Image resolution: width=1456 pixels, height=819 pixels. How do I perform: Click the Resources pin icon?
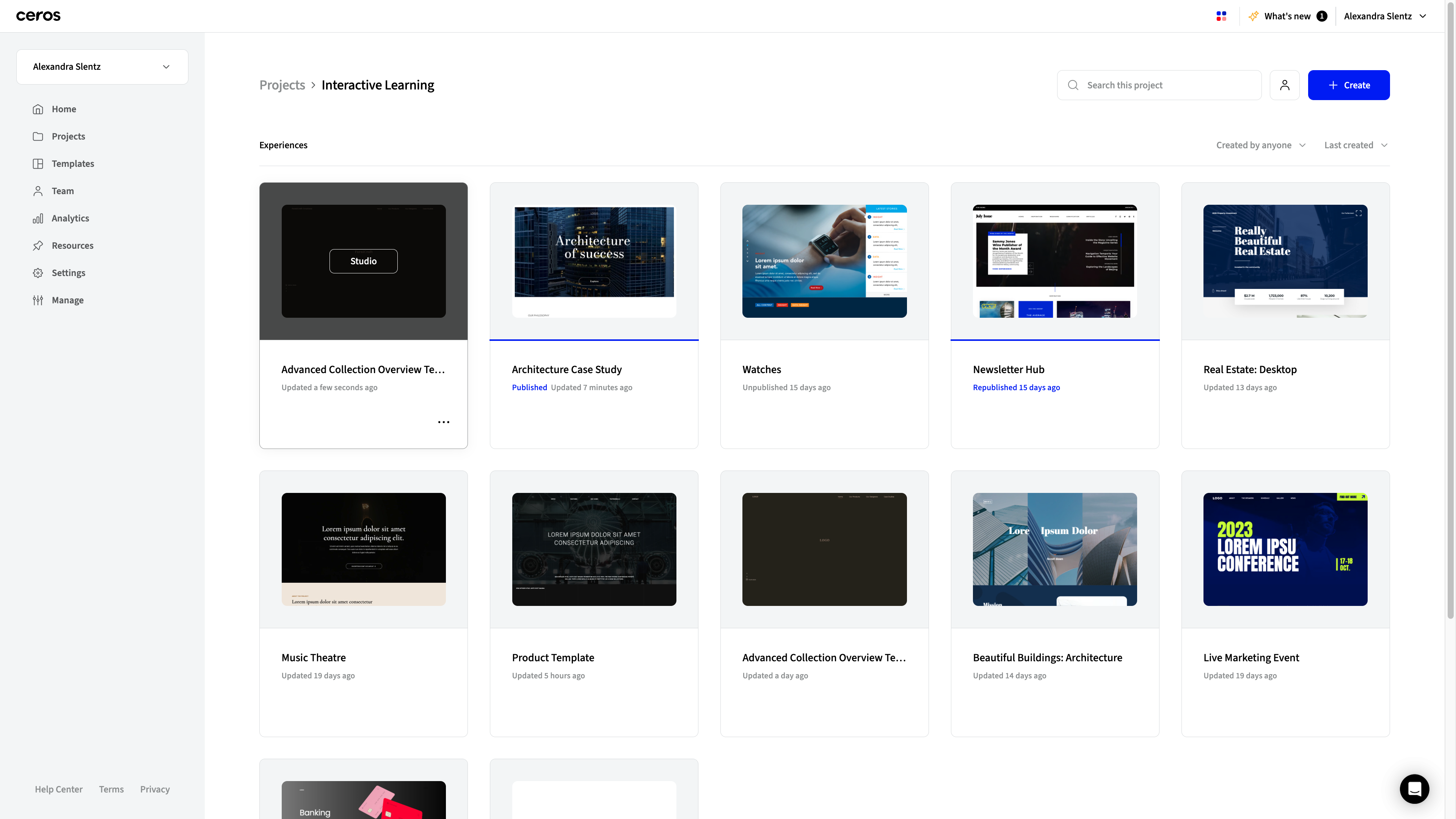click(x=38, y=246)
